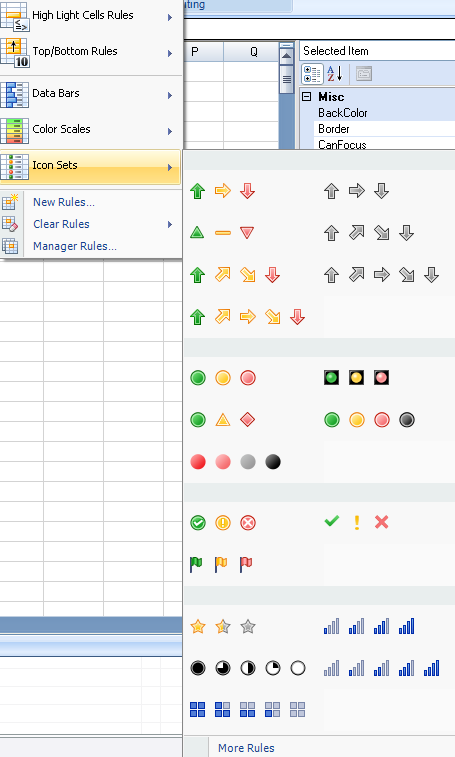Collapse the Misc category in property grid
The width and height of the screenshot is (455, 757).
coord(306,97)
